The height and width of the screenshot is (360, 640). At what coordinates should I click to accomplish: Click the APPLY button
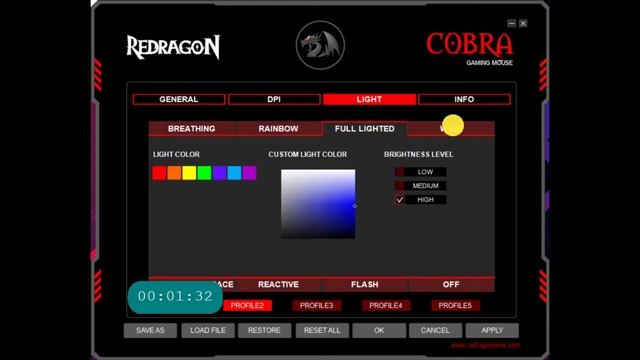pos(492,330)
